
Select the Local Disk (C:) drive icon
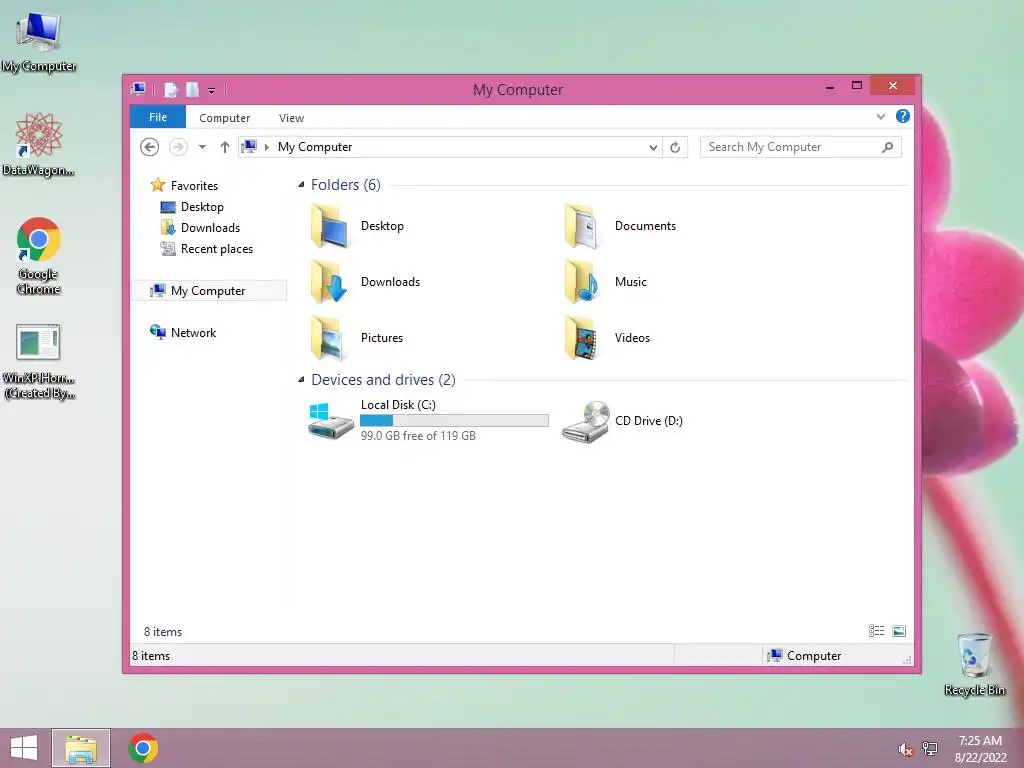click(x=331, y=421)
